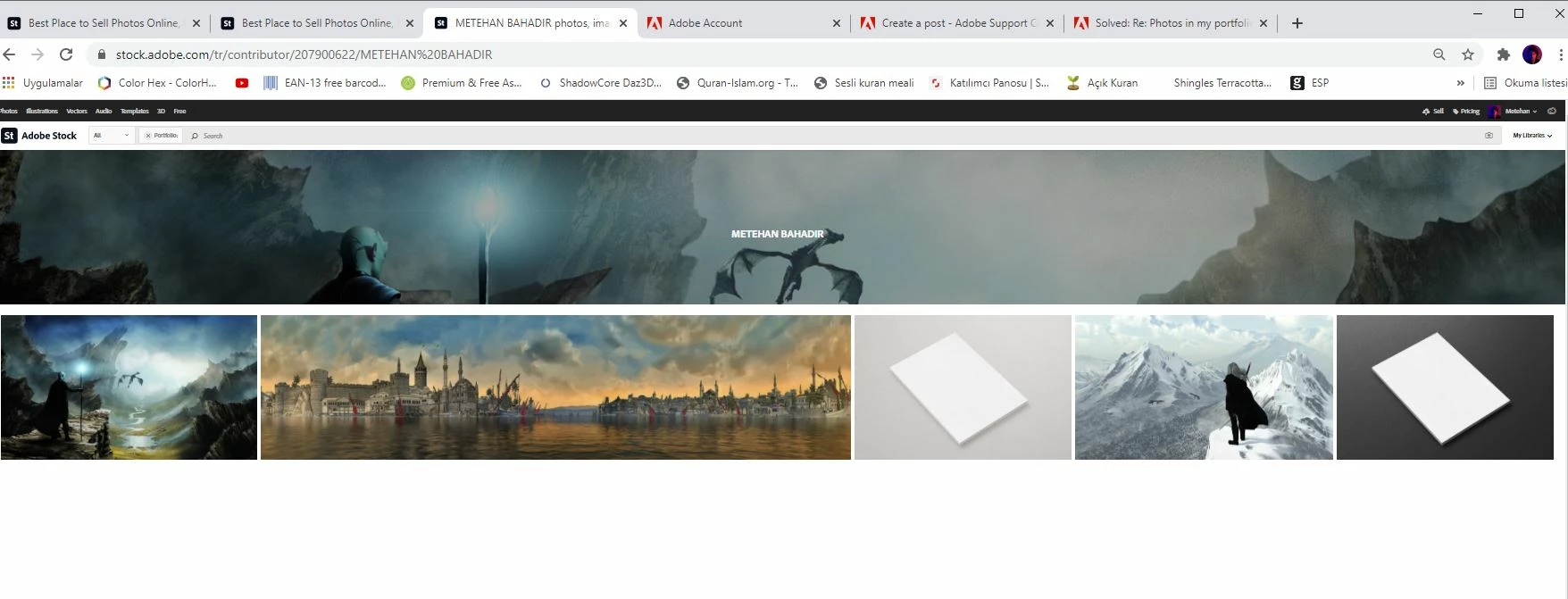This screenshot has height=599, width=1568.
Task: Open the Vectors category menu
Action: click(x=77, y=112)
